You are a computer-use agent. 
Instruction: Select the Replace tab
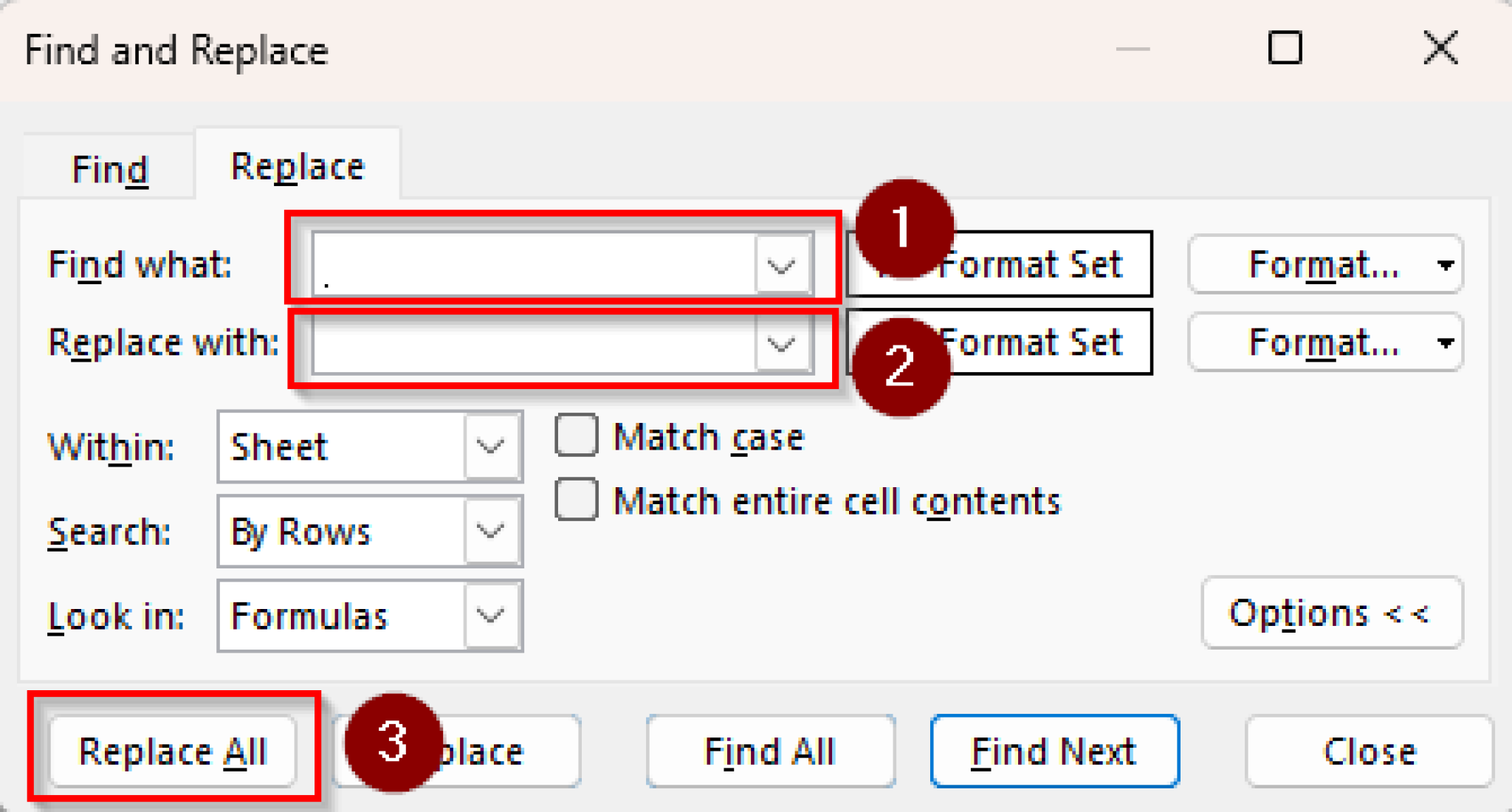click(x=298, y=166)
